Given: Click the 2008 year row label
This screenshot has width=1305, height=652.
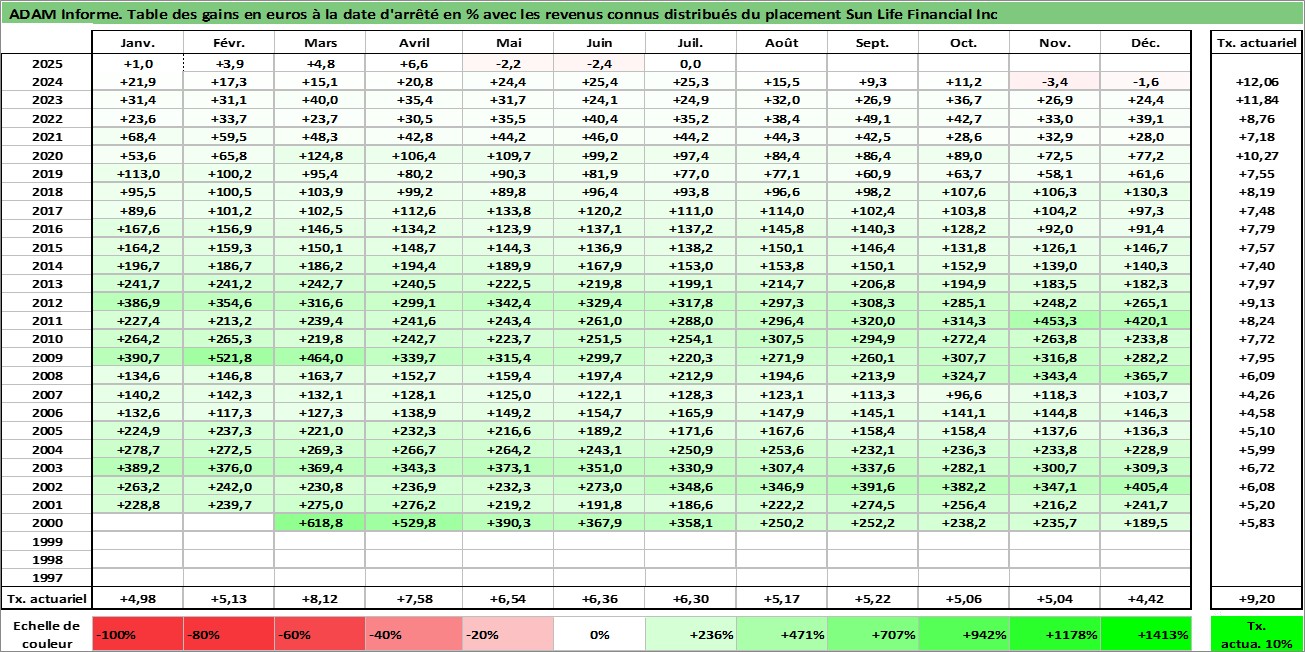Looking at the screenshot, I should click(x=46, y=375).
